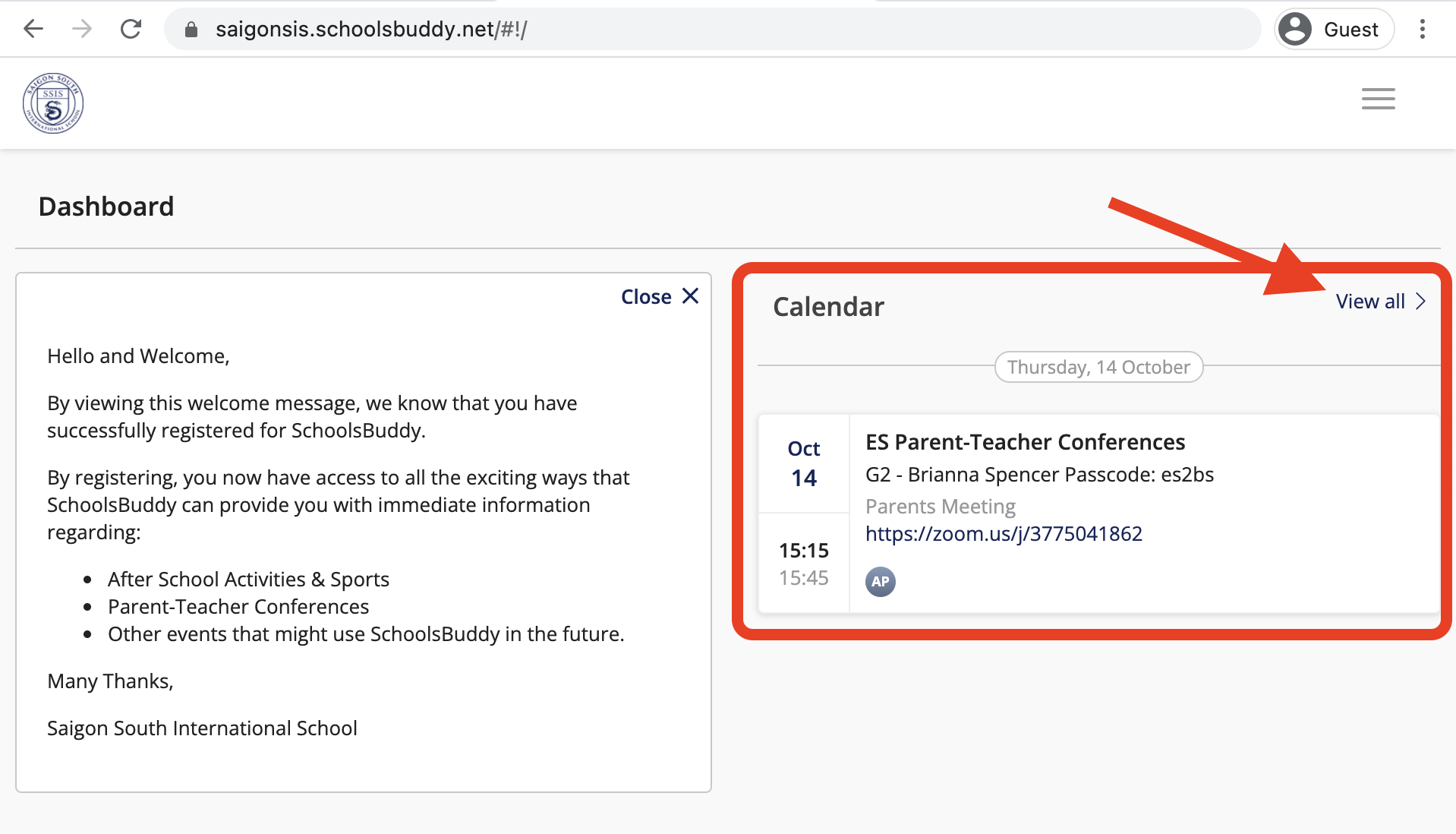The width and height of the screenshot is (1456, 834).
Task: Click the Dashboard heading
Action: [106, 207]
